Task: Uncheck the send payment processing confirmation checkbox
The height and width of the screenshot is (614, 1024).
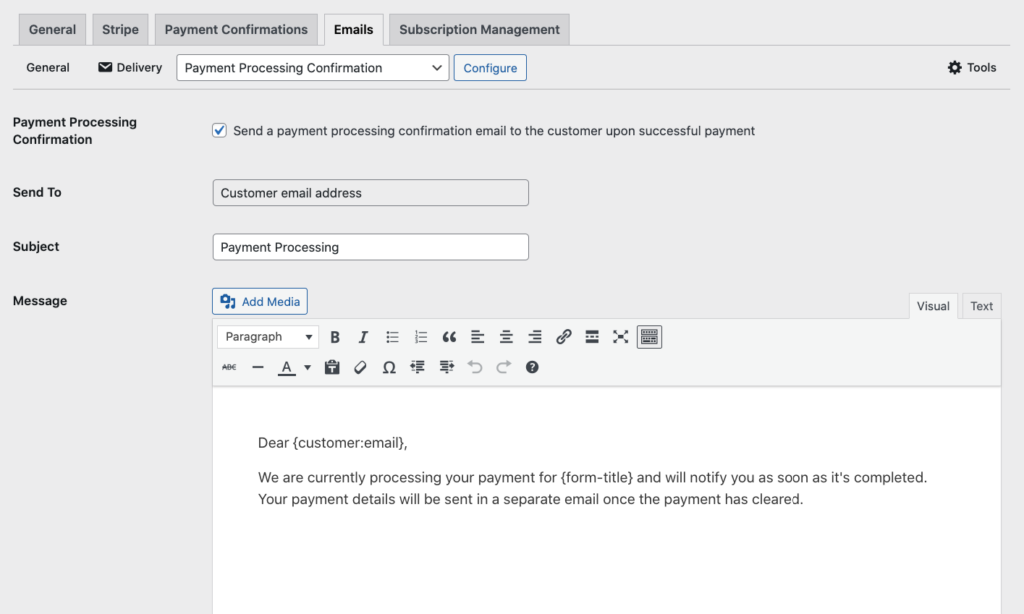Action: (x=220, y=130)
